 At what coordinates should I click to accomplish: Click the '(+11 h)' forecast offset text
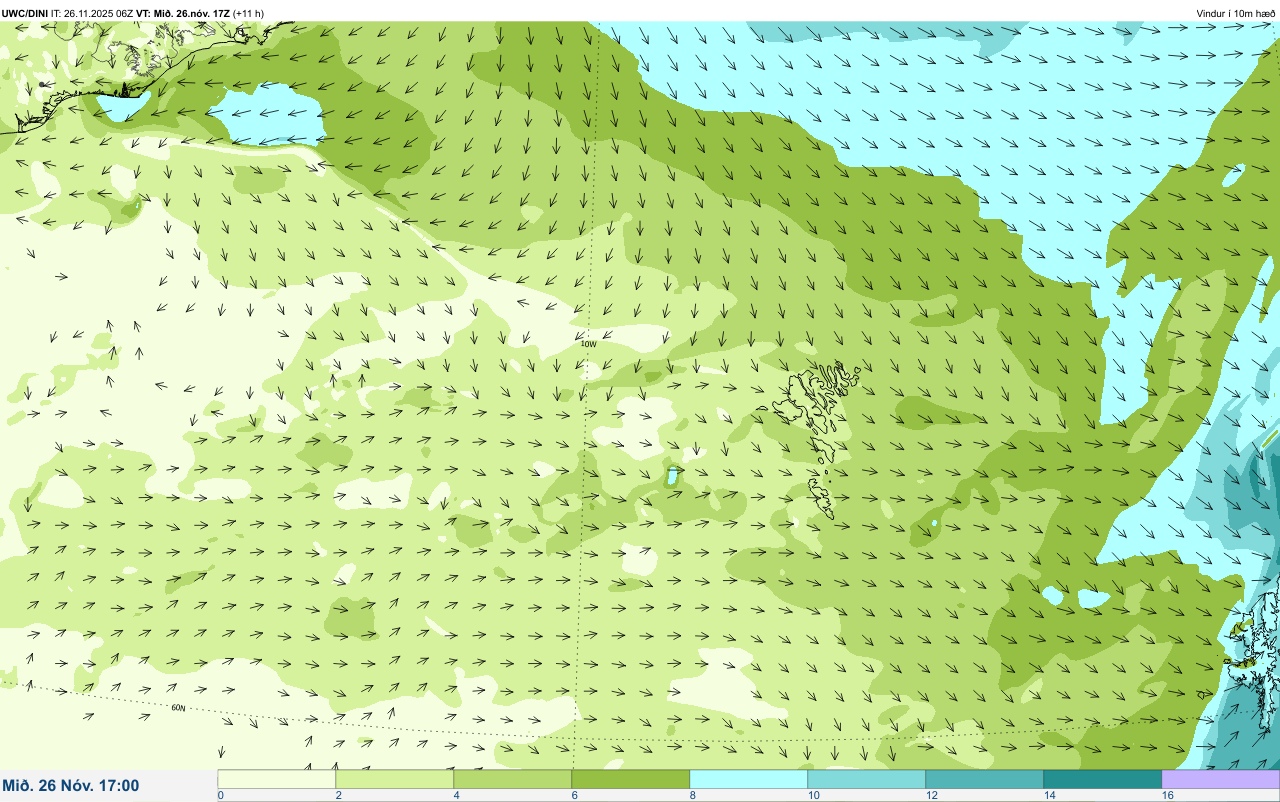248,13
